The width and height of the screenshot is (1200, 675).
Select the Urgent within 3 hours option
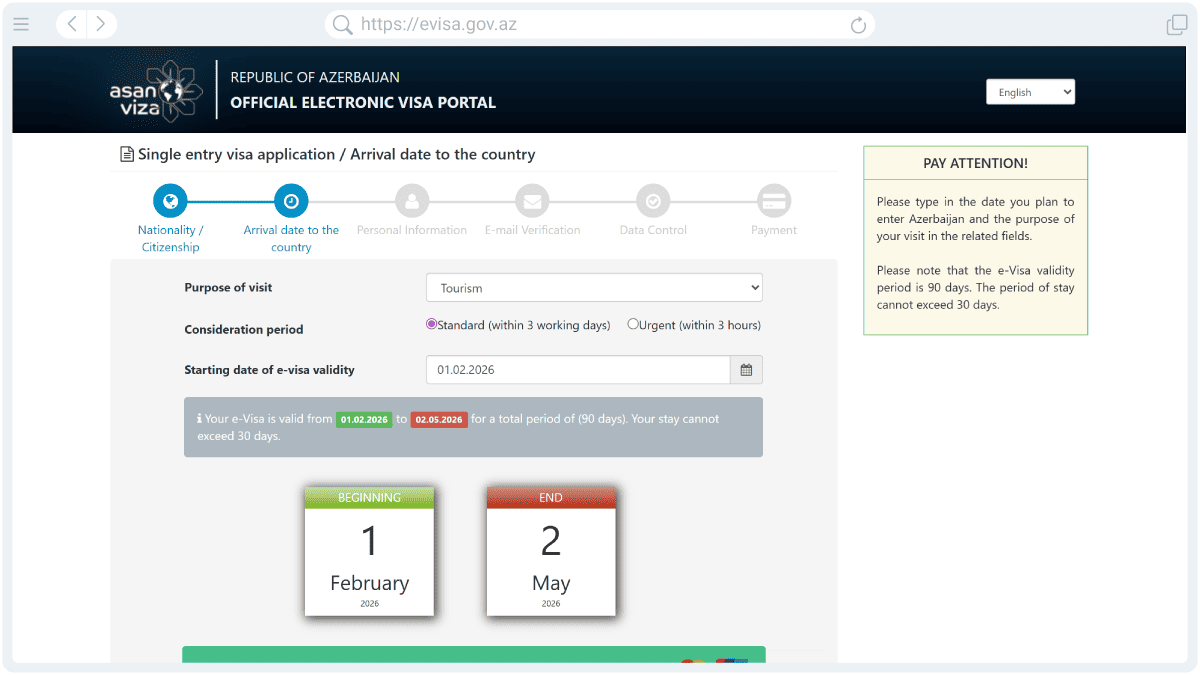tap(633, 324)
